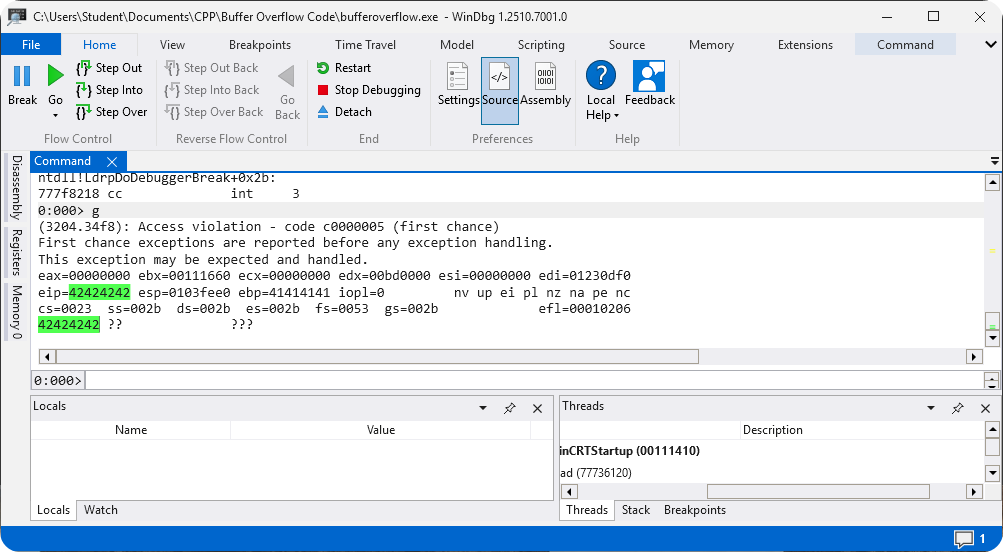
Task: Click the command output horizontal scrollbar
Action: (x=400, y=357)
